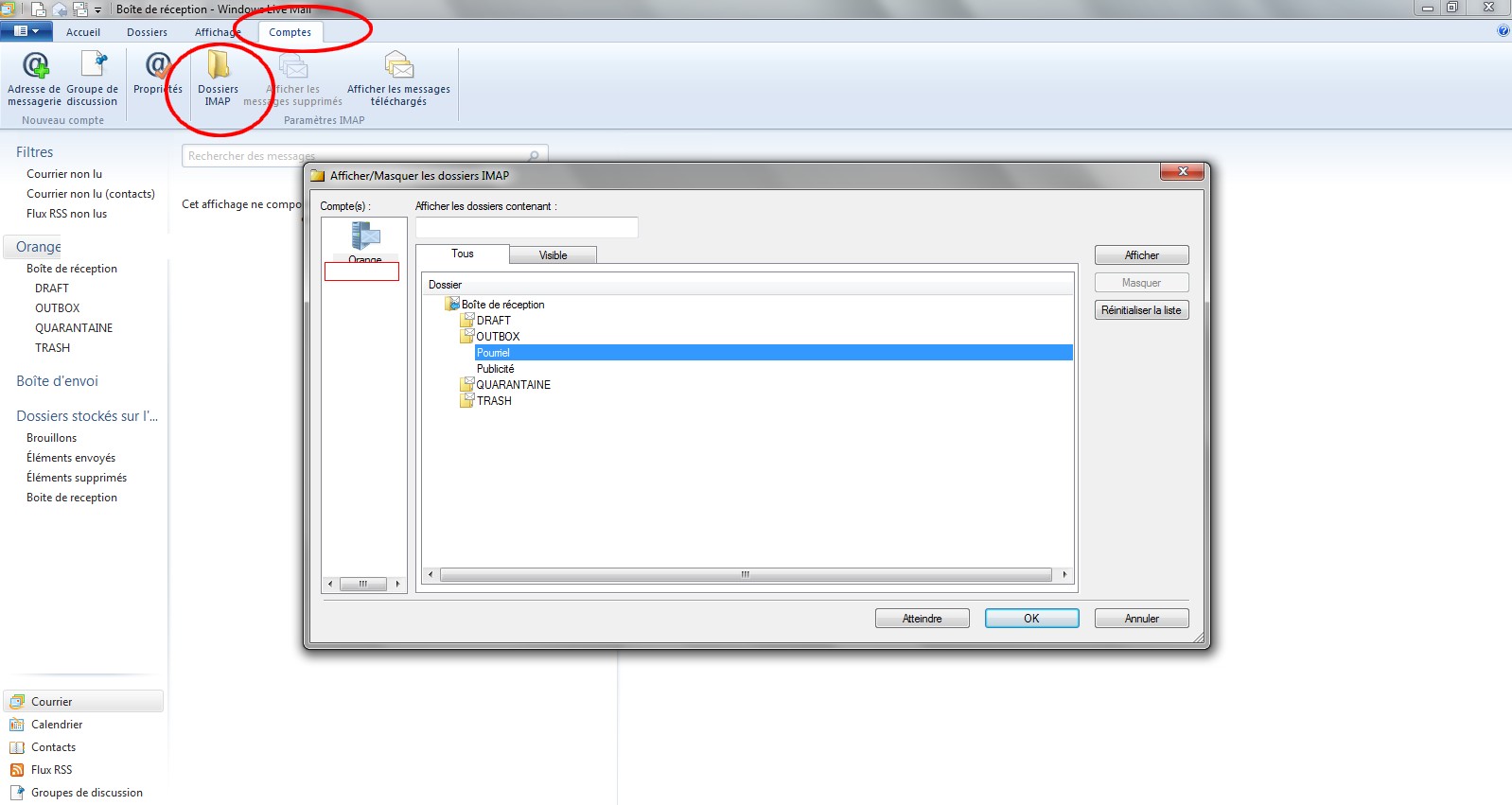Open the blue file menu dropdown
1512x805 pixels.
tap(26, 31)
